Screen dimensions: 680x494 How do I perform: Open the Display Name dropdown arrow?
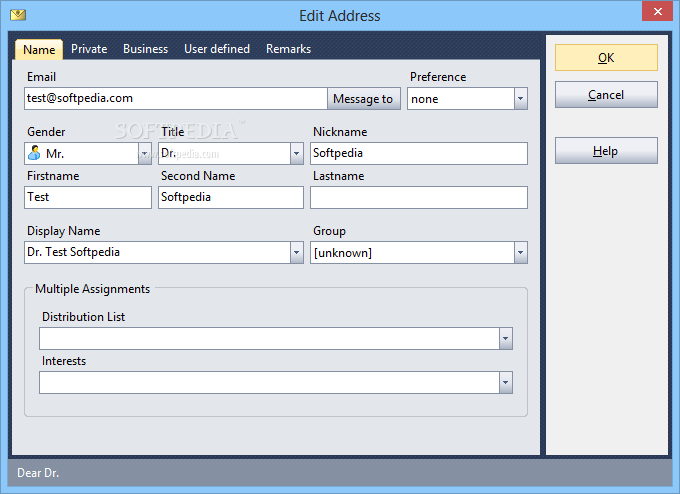(297, 252)
